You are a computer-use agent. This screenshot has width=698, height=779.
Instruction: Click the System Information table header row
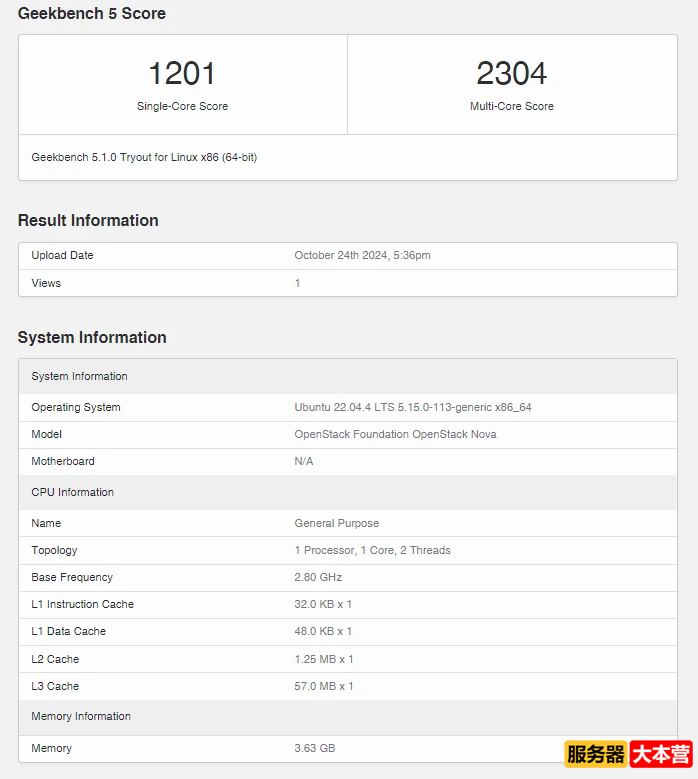pos(80,377)
